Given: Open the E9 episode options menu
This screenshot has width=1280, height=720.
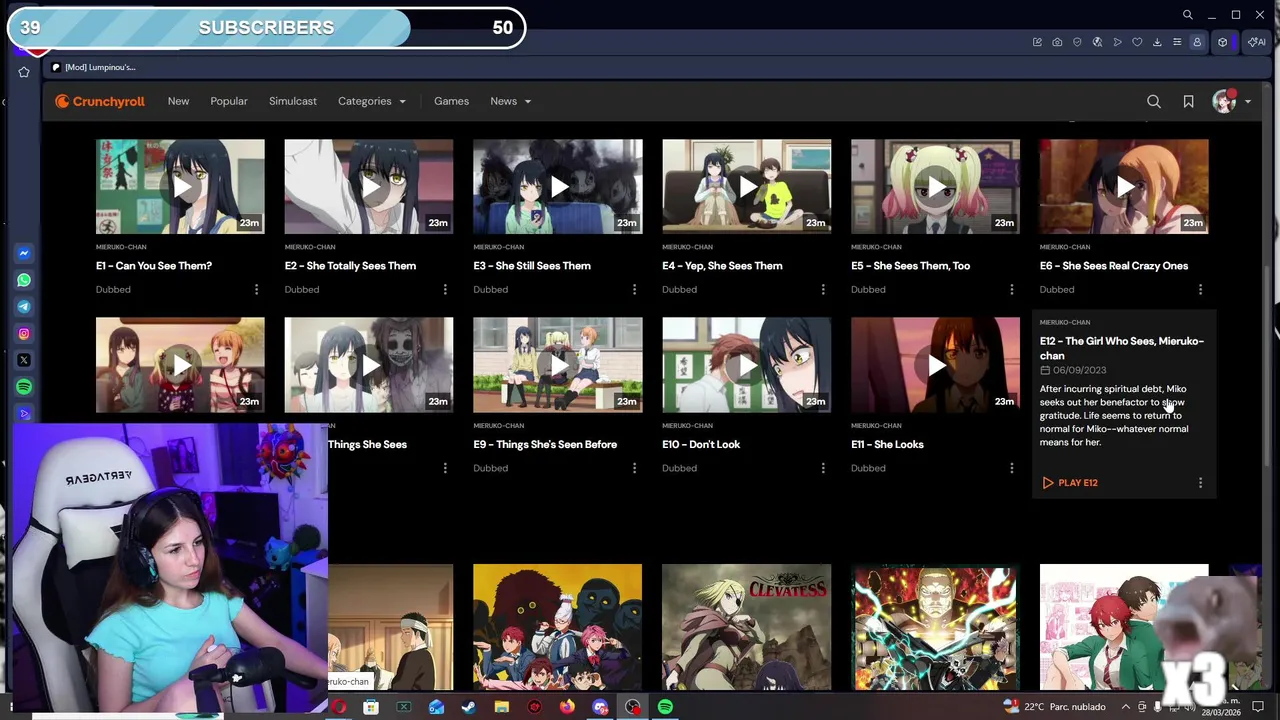Looking at the screenshot, I should click(x=634, y=468).
